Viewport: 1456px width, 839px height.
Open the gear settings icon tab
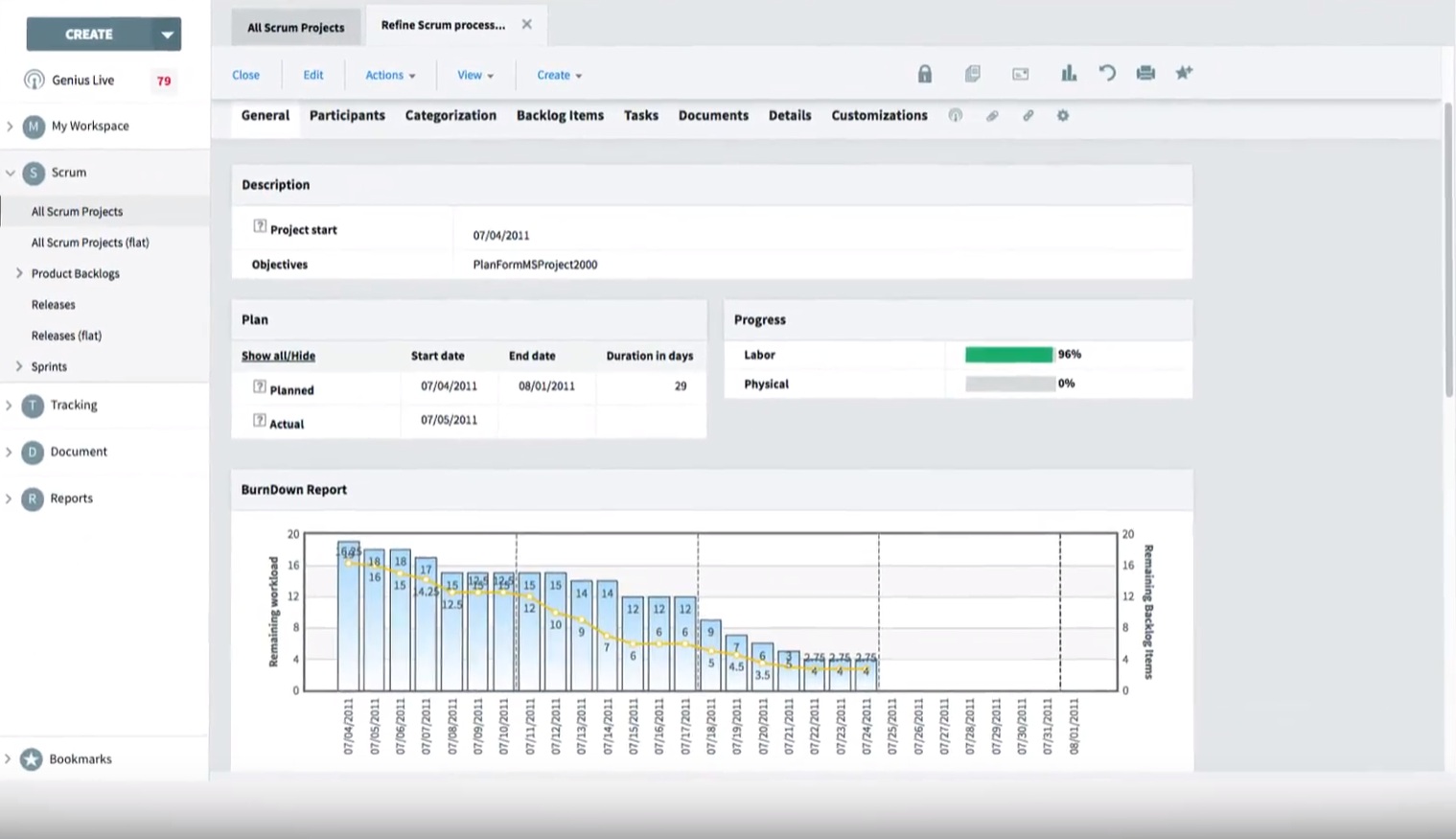point(1063,116)
